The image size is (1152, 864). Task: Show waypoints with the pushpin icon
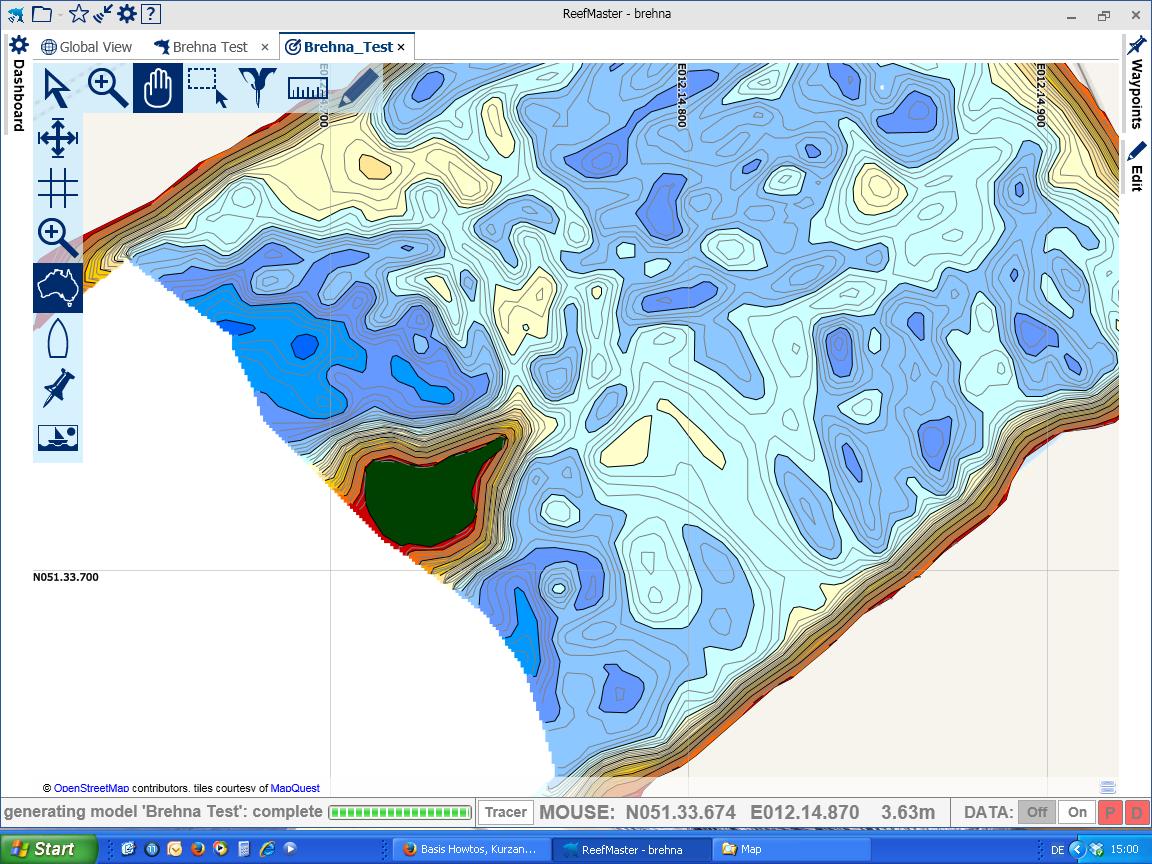pos(57,388)
